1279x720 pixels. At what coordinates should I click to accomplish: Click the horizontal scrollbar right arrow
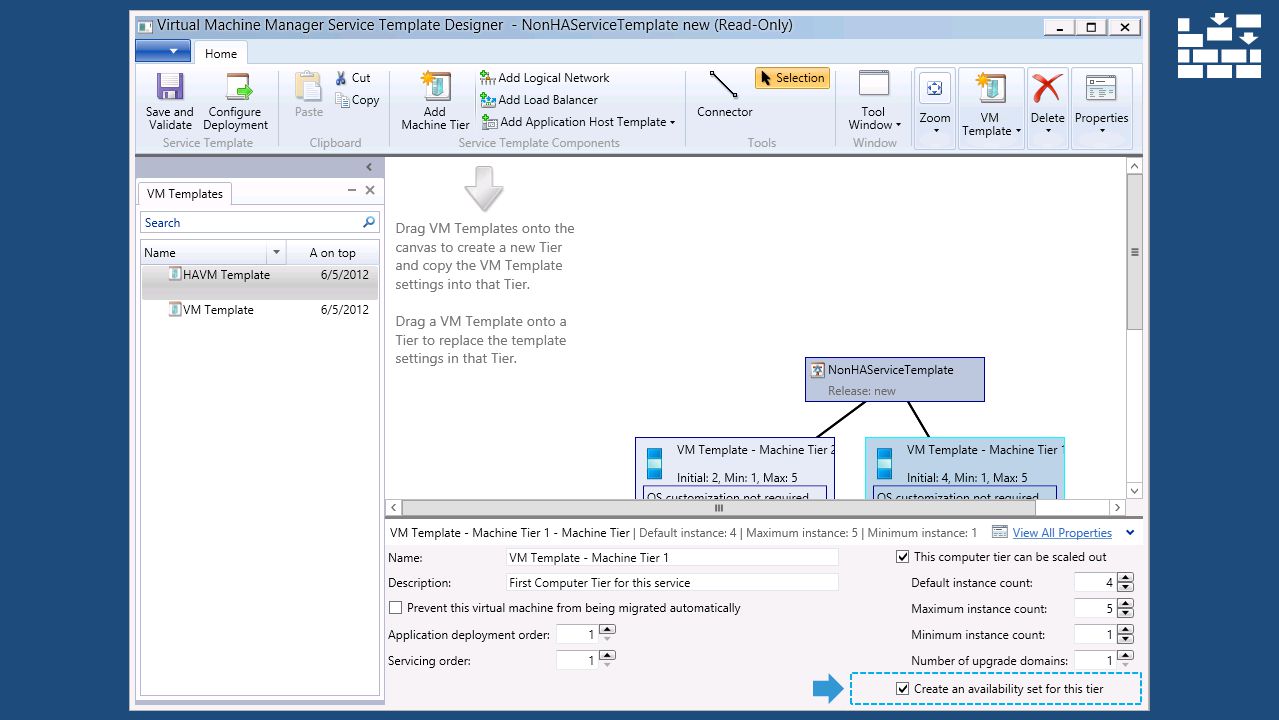pos(1118,508)
